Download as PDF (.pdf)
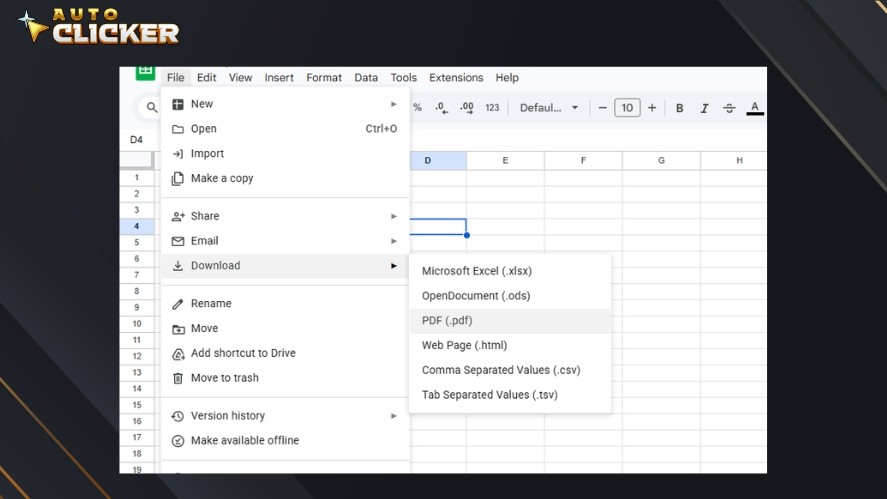Image resolution: width=887 pixels, height=499 pixels. 510,320
